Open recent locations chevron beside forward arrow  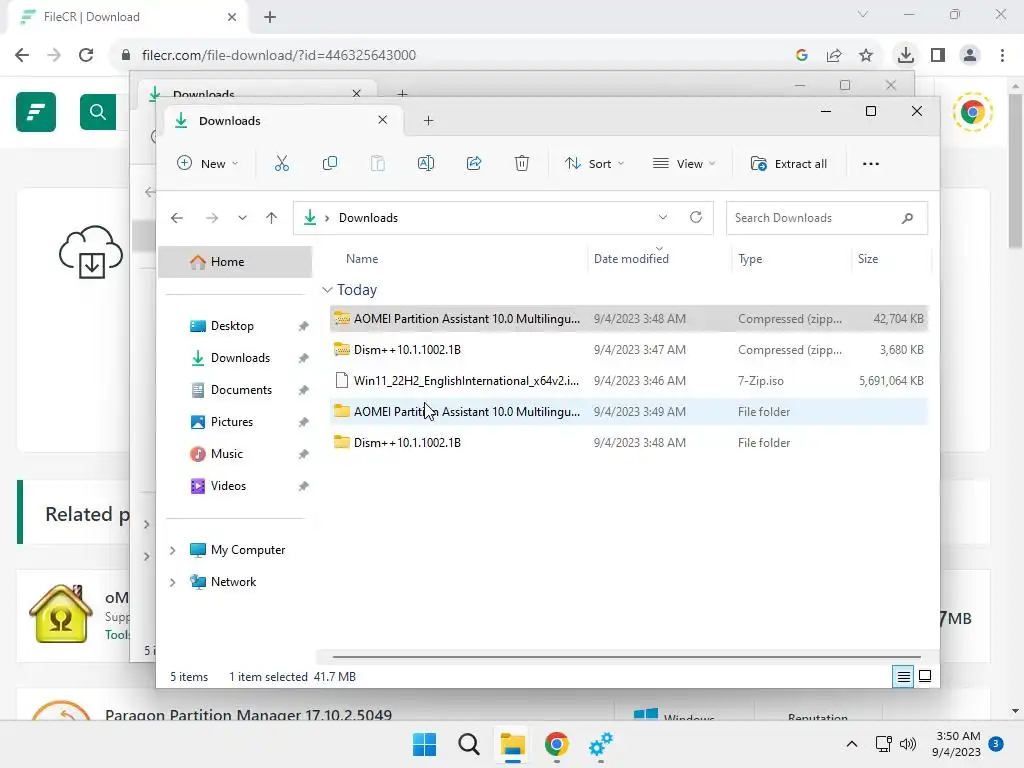(242, 218)
